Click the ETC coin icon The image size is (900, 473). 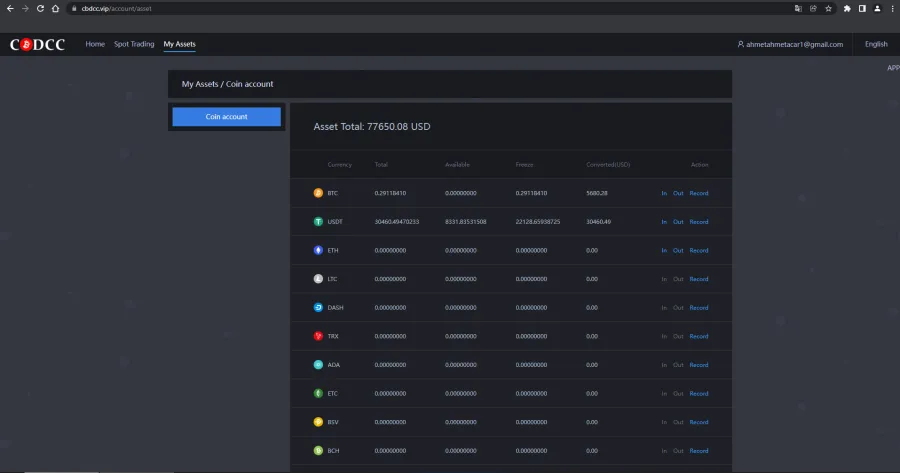[x=318, y=394]
